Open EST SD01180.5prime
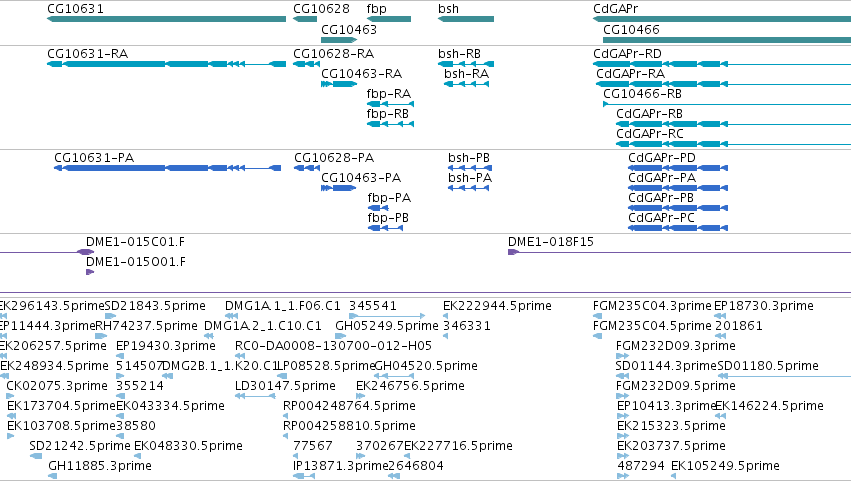The width and height of the screenshot is (851, 481). click(768, 366)
